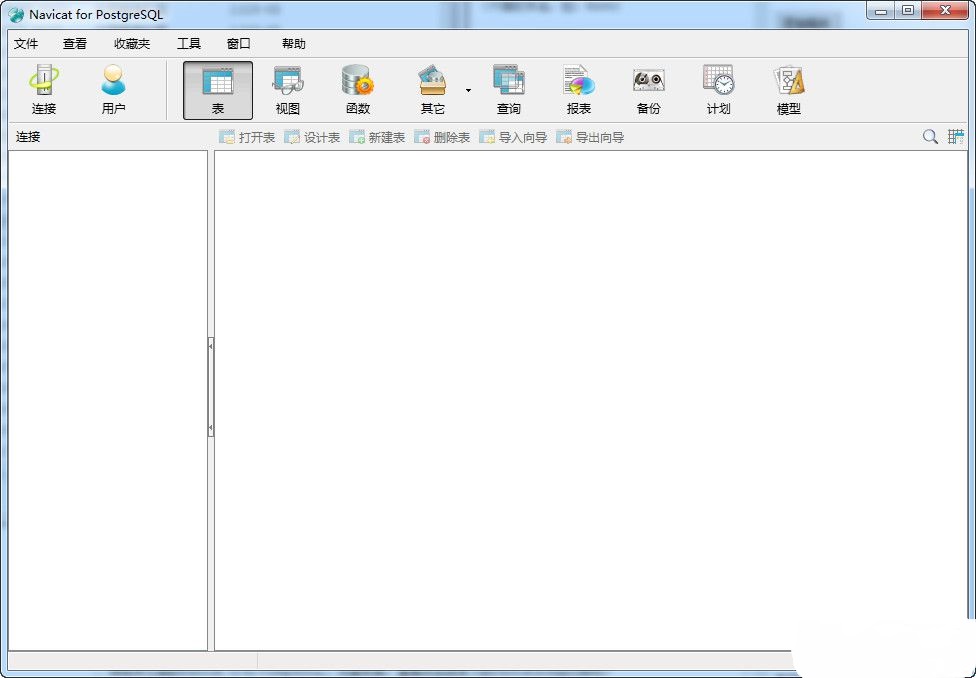Expand the 其它 dropdown arrow

467,91
